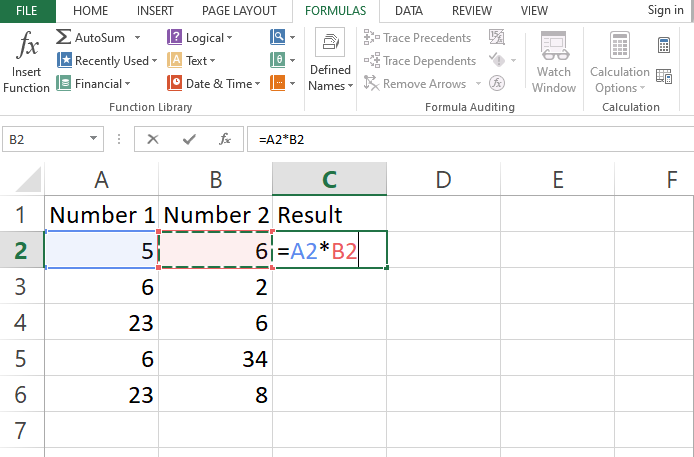Click the Insert Function fx ribbon icon
Image resolution: width=694 pixels, height=457 pixels.
click(27, 61)
